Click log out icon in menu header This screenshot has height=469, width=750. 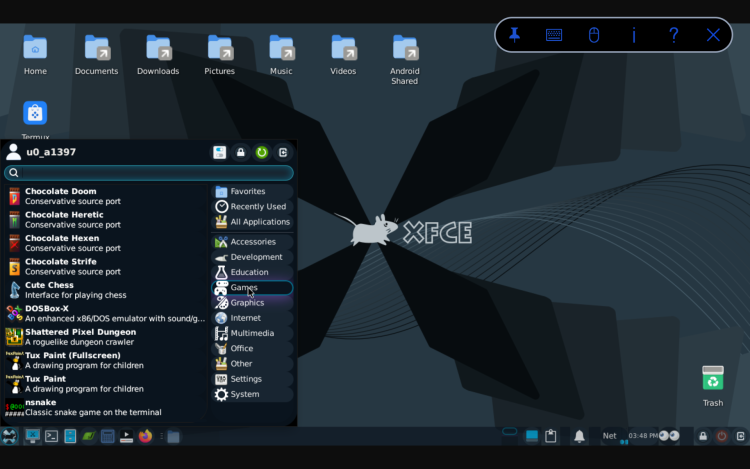coord(283,153)
